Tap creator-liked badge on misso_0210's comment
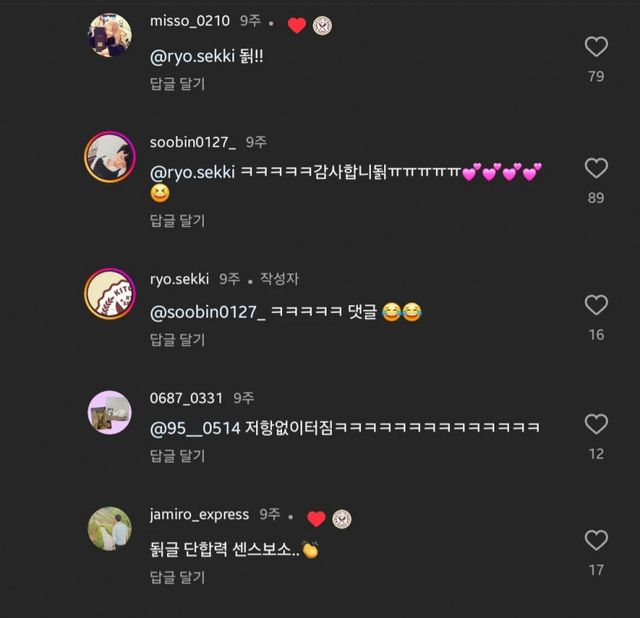This screenshot has height=618, width=640. tap(323, 26)
